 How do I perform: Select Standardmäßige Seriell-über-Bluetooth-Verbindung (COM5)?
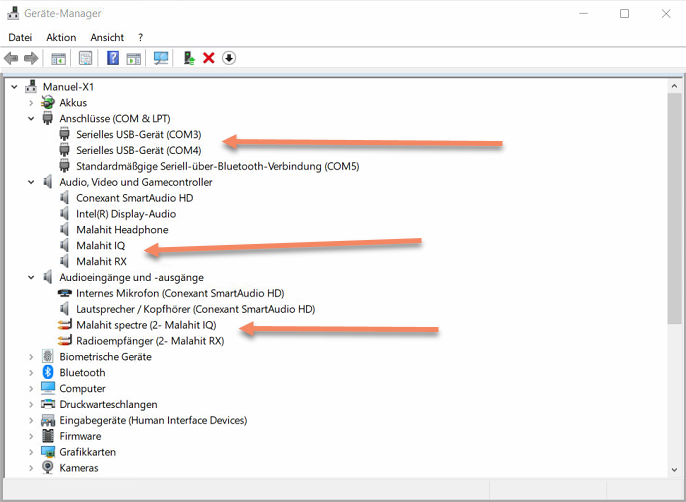217,166
